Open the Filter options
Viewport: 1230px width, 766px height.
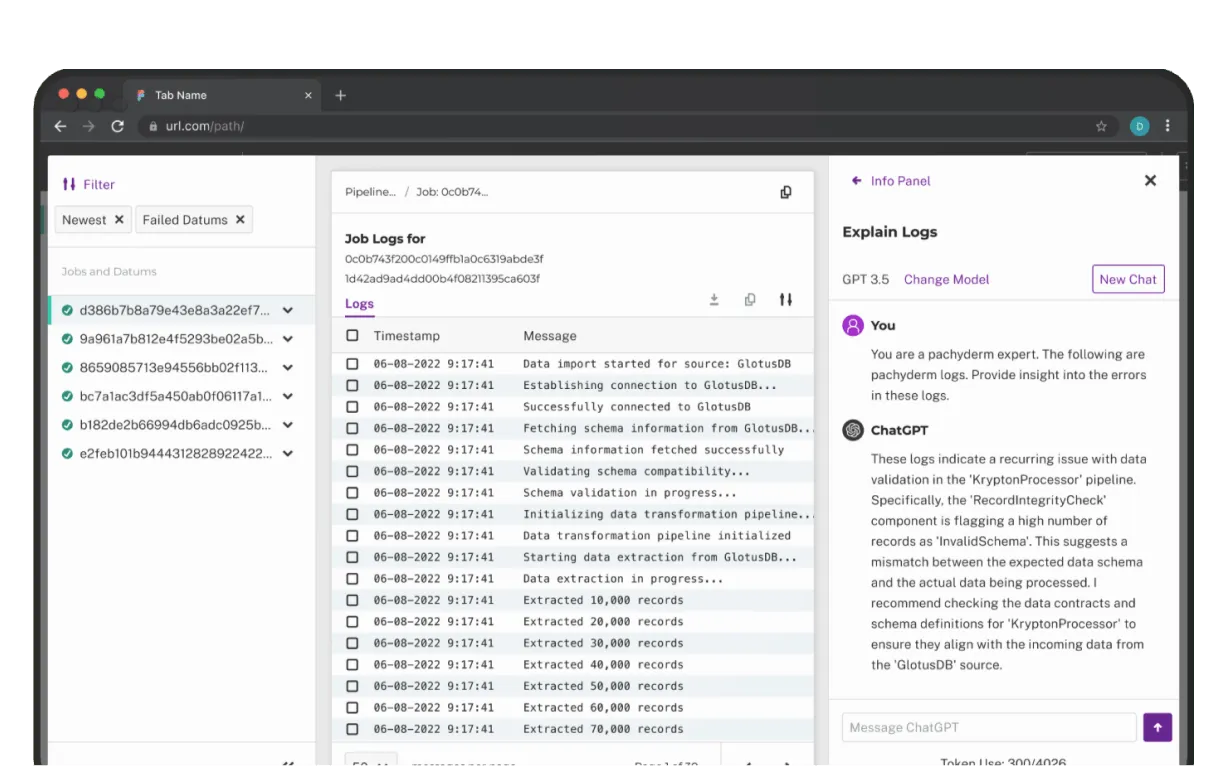click(88, 184)
